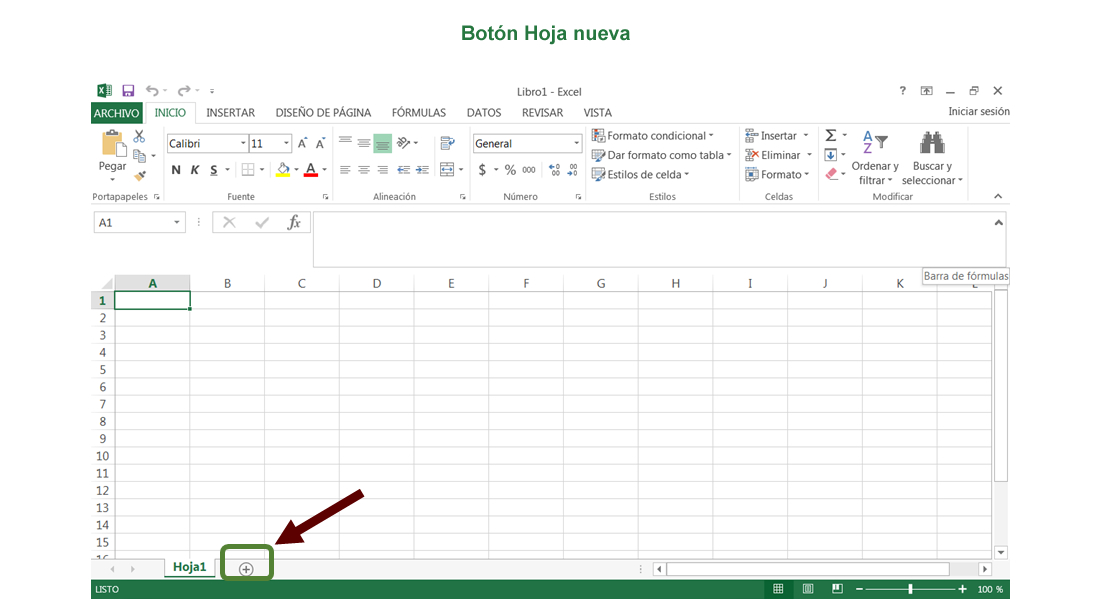This screenshot has height=608, width=1100.
Task: Apply percent style format
Action: coord(510,170)
